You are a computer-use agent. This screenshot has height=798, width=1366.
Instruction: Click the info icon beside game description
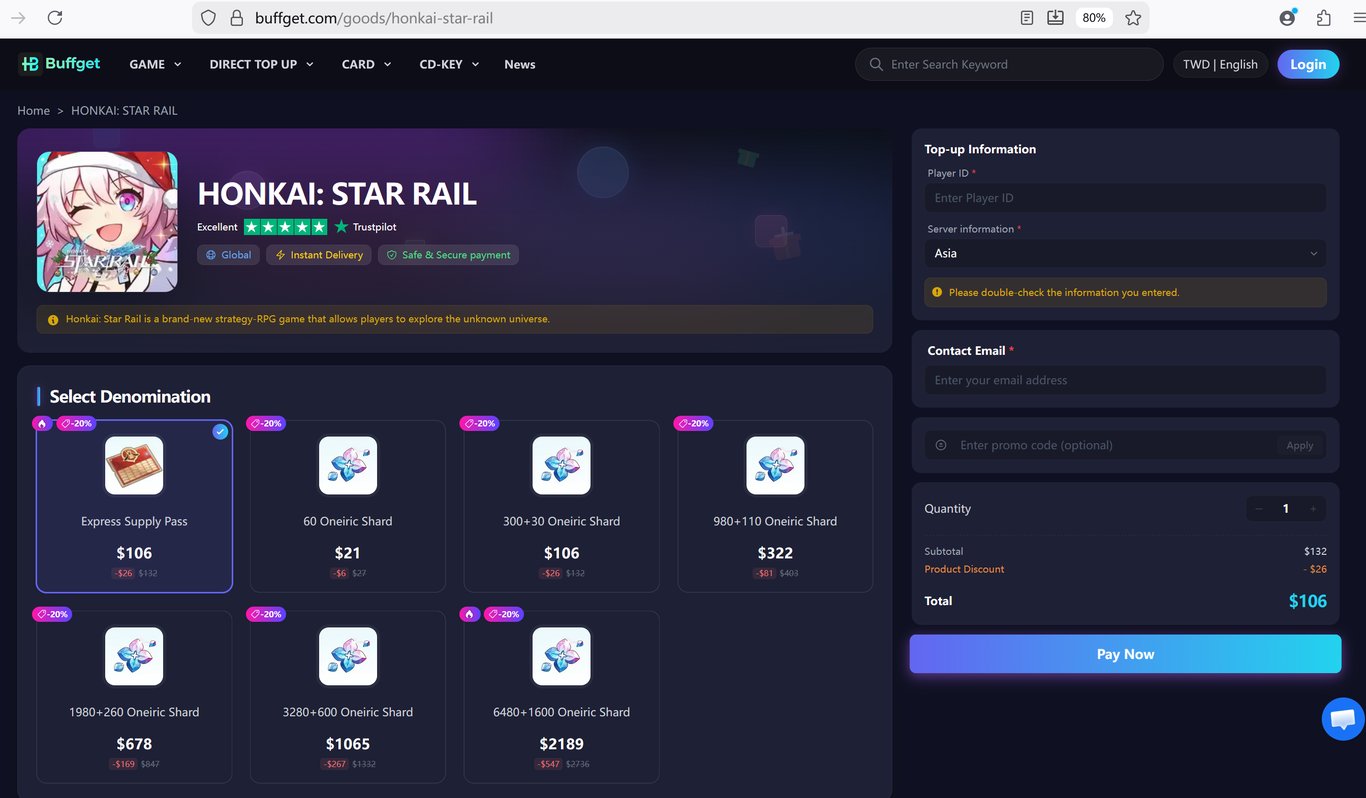click(53, 320)
